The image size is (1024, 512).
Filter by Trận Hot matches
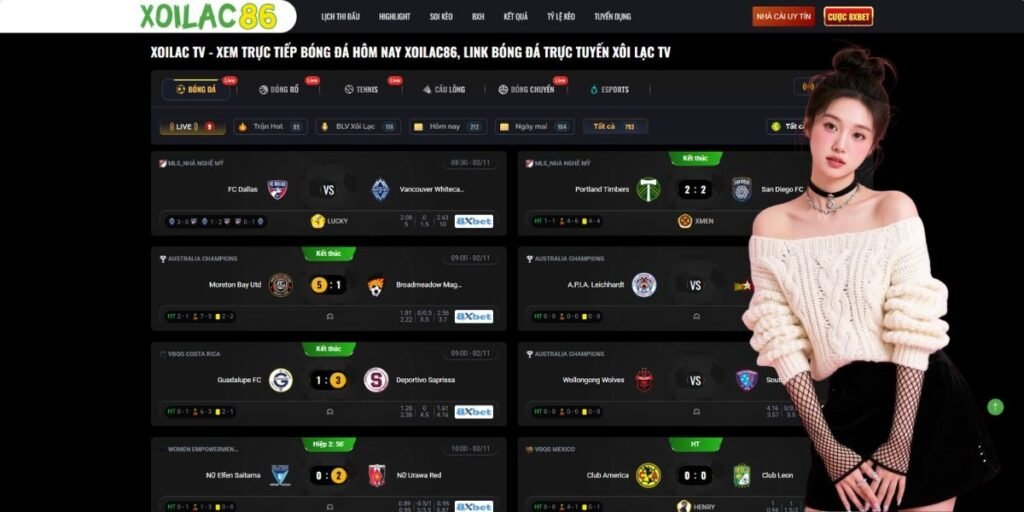[270, 127]
